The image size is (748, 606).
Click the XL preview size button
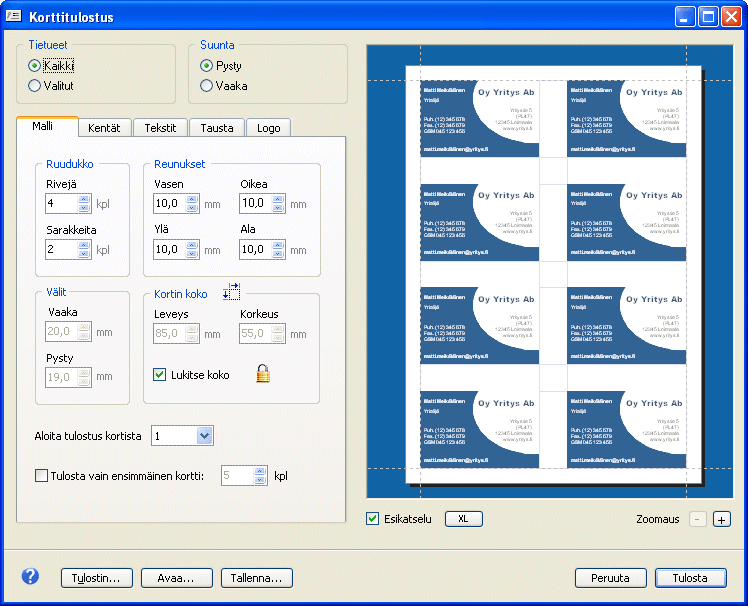[463, 519]
